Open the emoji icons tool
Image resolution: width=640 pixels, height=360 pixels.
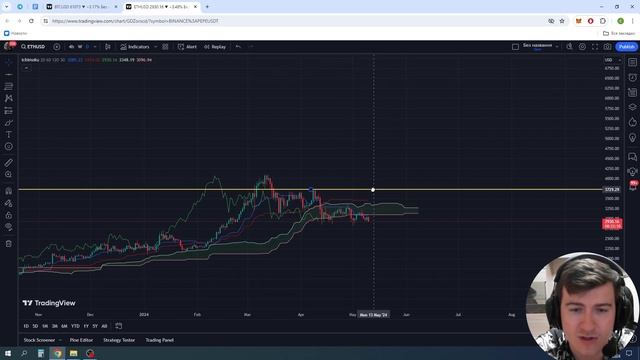[9, 147]
